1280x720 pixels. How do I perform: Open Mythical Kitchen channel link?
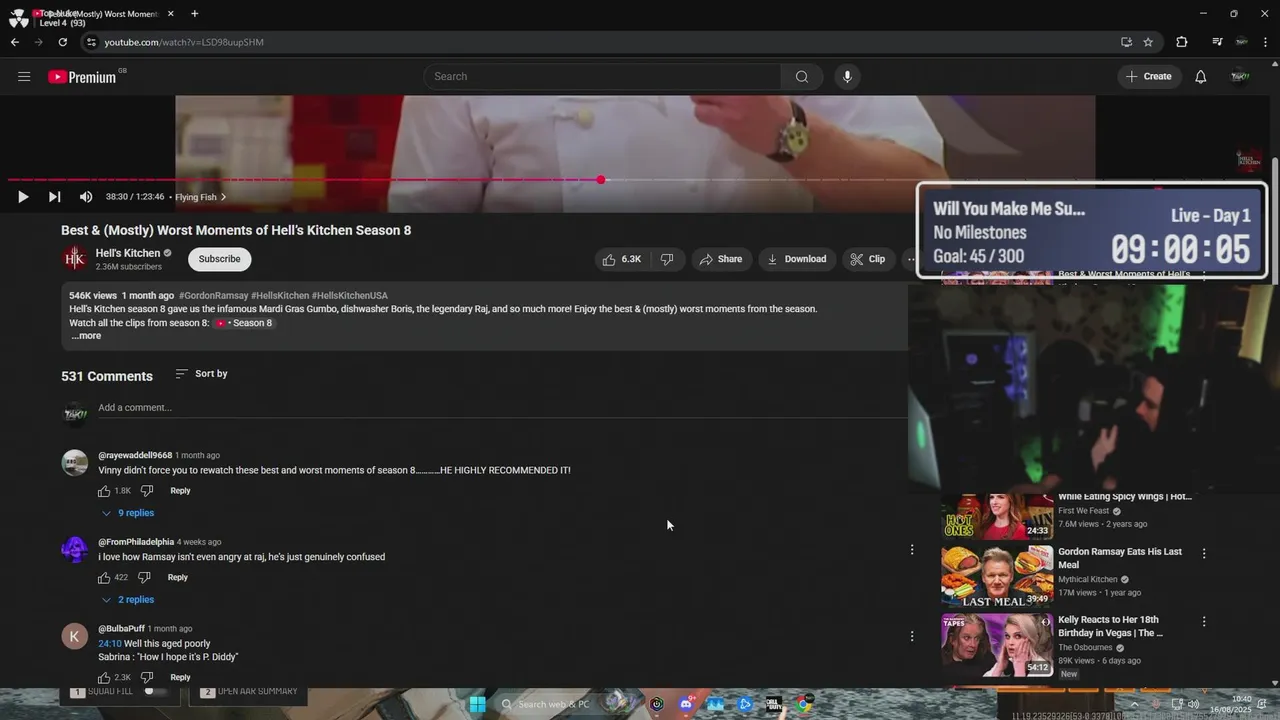click(1088, 580)
